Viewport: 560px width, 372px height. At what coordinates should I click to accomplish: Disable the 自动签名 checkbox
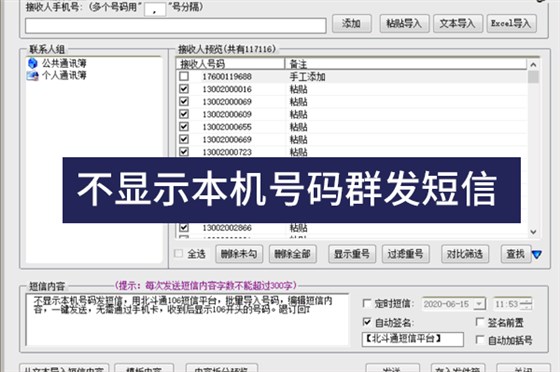click(x=367, y=322)
